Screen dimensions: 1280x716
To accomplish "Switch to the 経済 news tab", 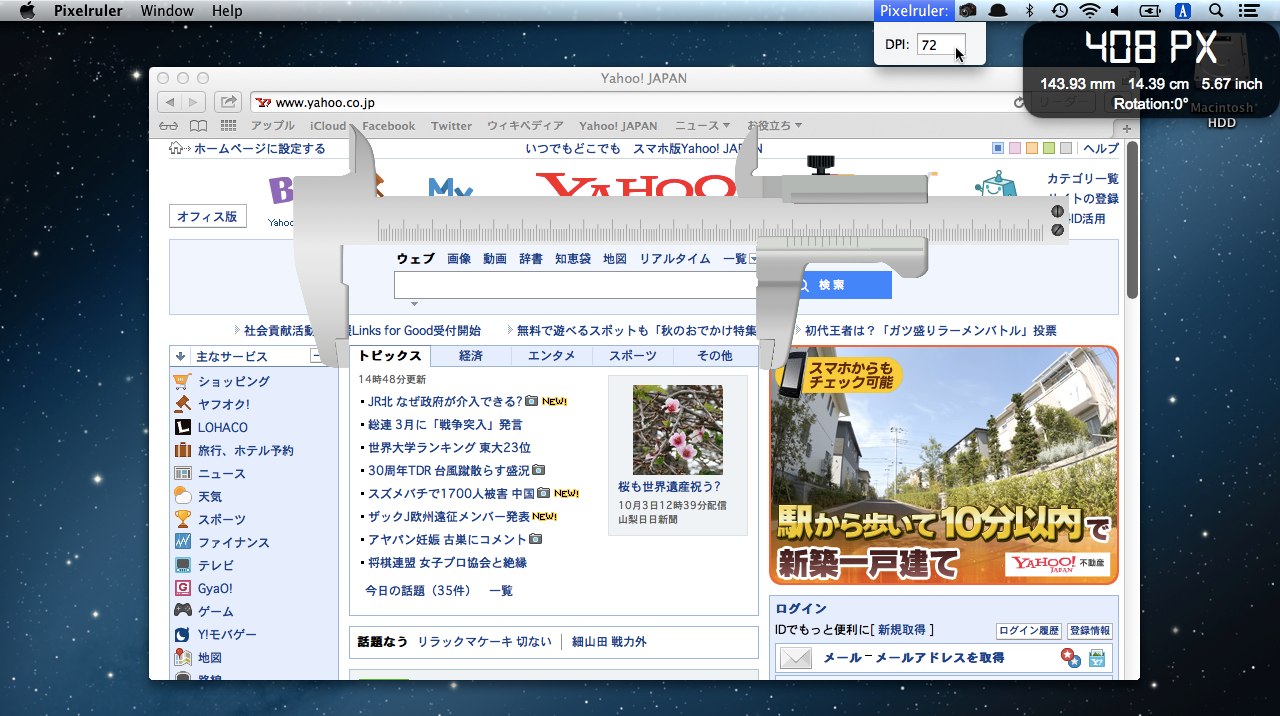I will [471, 356].
